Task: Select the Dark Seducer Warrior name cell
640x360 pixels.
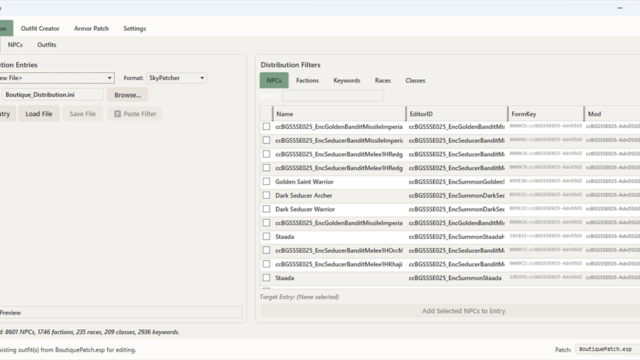Action: (x=339, y=209)
